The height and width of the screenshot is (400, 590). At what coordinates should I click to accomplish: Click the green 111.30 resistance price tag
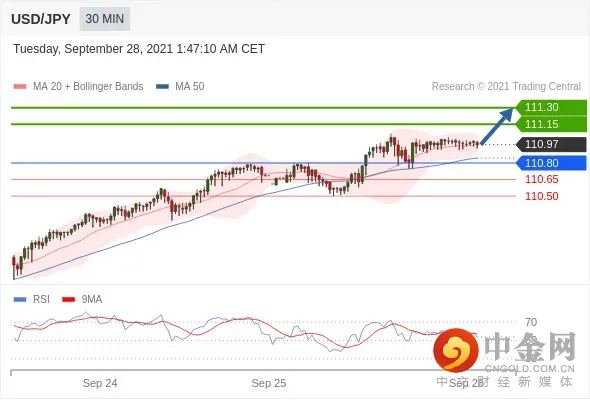click(551, 107)
